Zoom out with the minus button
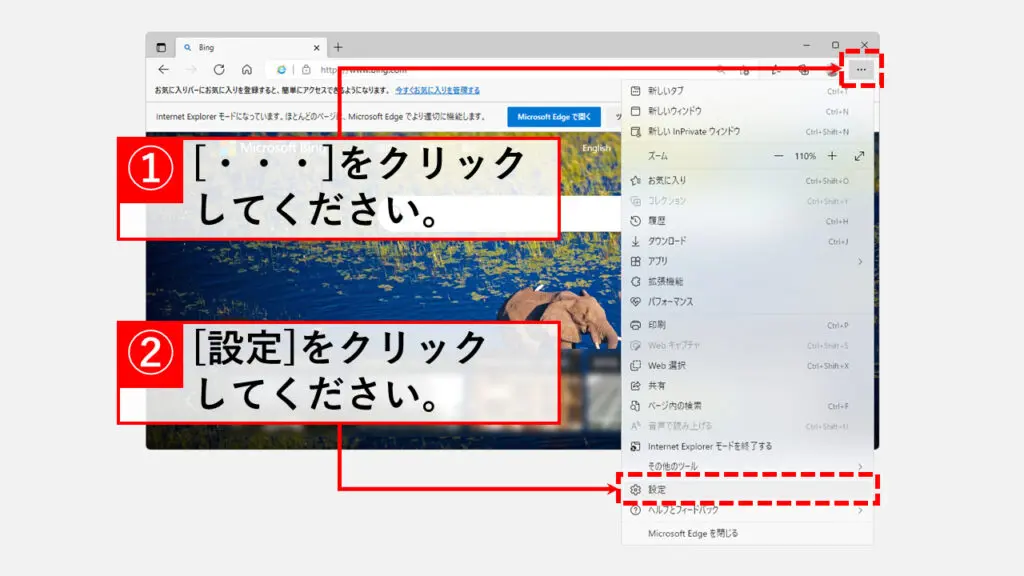Viewport: 1024px width, 576px height. (779, 157)
